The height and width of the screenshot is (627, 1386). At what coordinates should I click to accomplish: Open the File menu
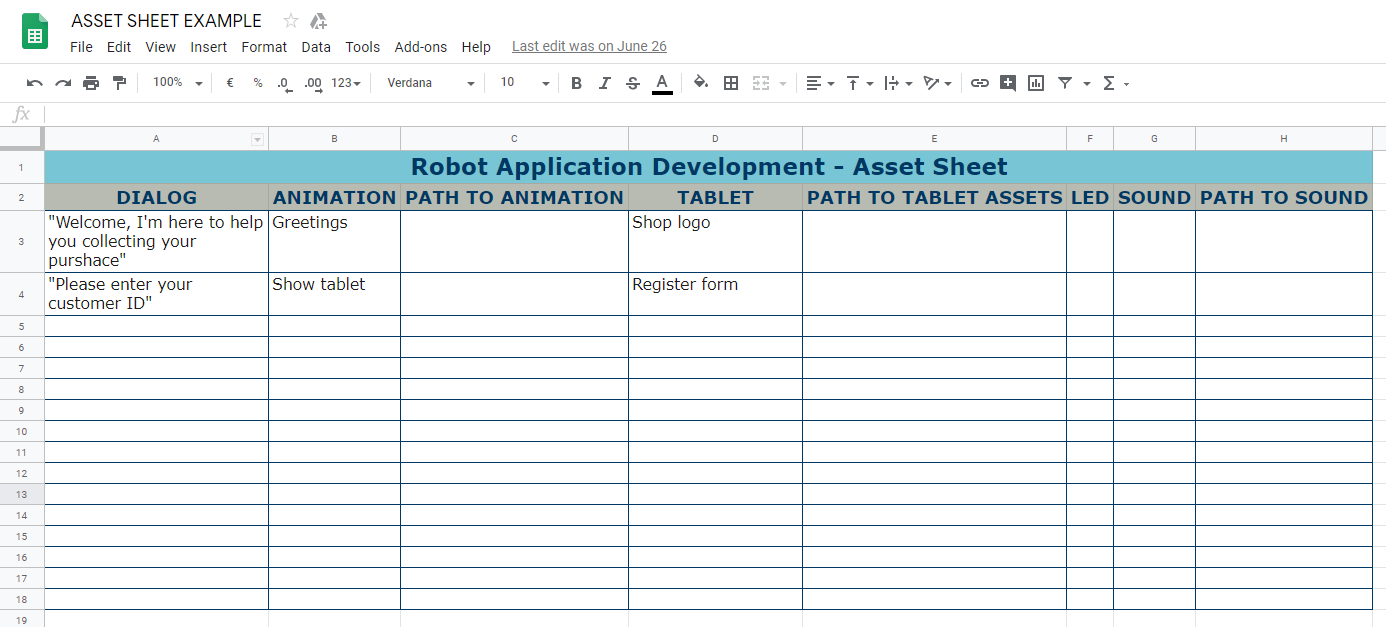coord(81,47)
